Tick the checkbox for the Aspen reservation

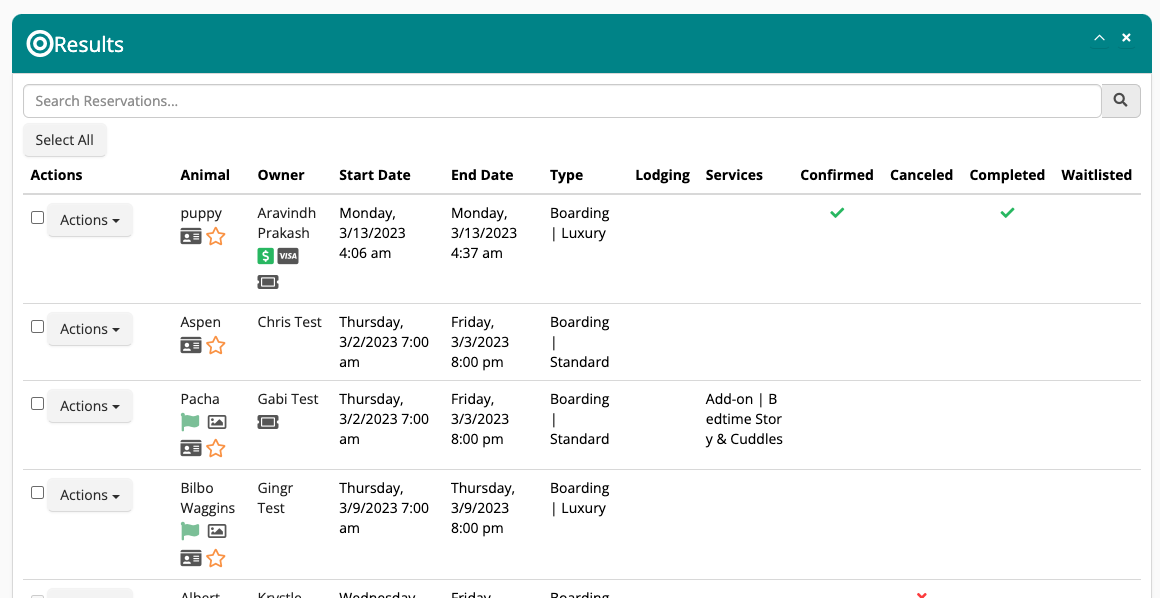pyautogui.click(x=37, y=326)
